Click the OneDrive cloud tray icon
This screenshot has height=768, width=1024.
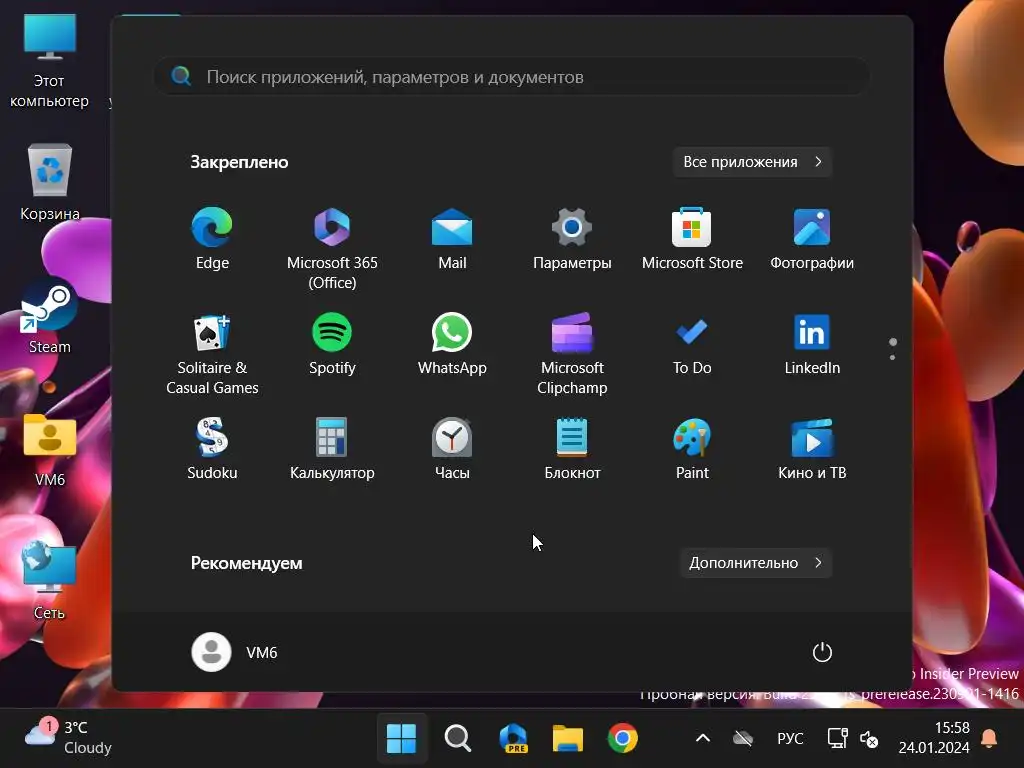pyautogui.click(x=743, y=739)
